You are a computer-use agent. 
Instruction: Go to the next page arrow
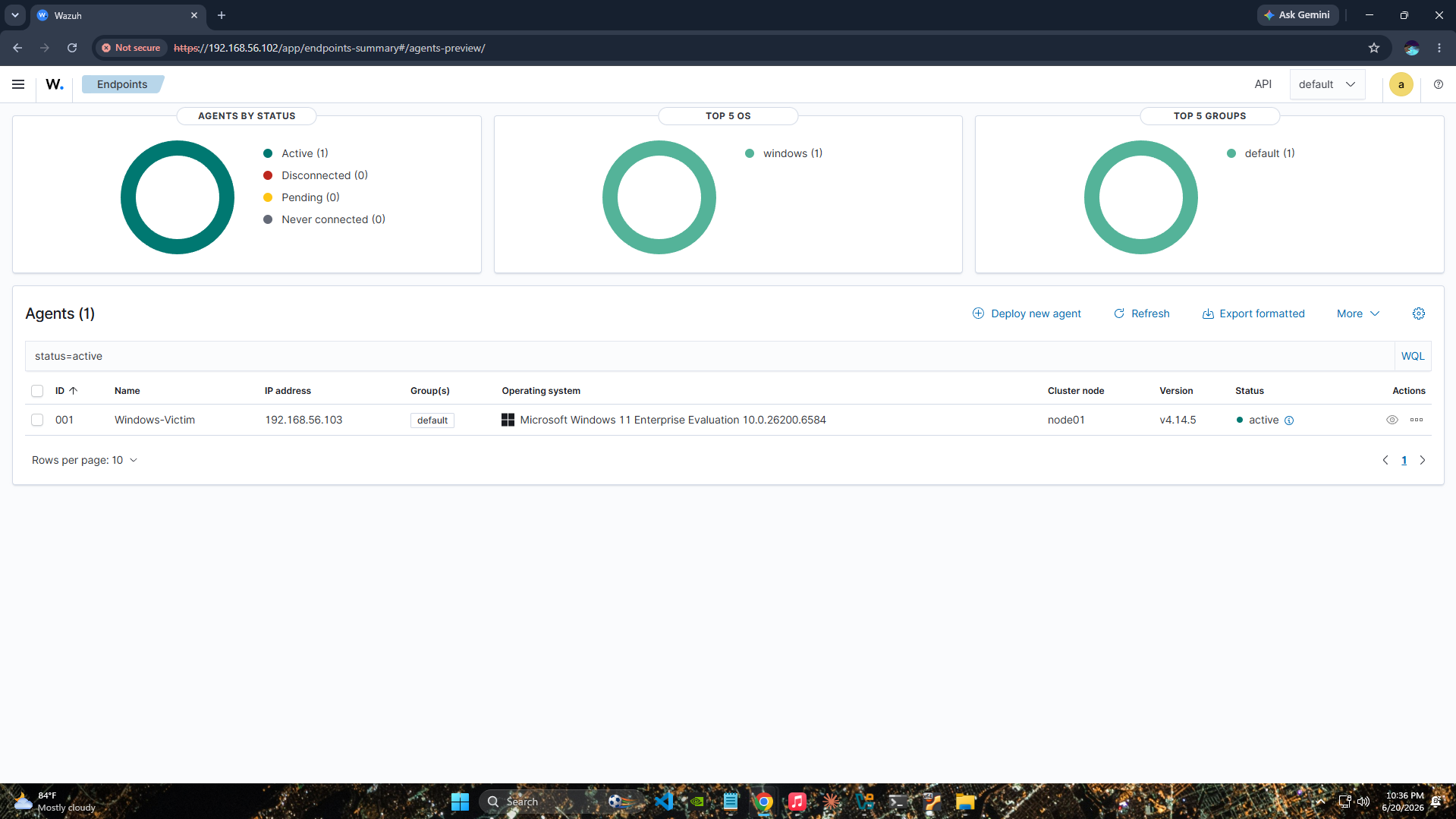[1422, 460]
